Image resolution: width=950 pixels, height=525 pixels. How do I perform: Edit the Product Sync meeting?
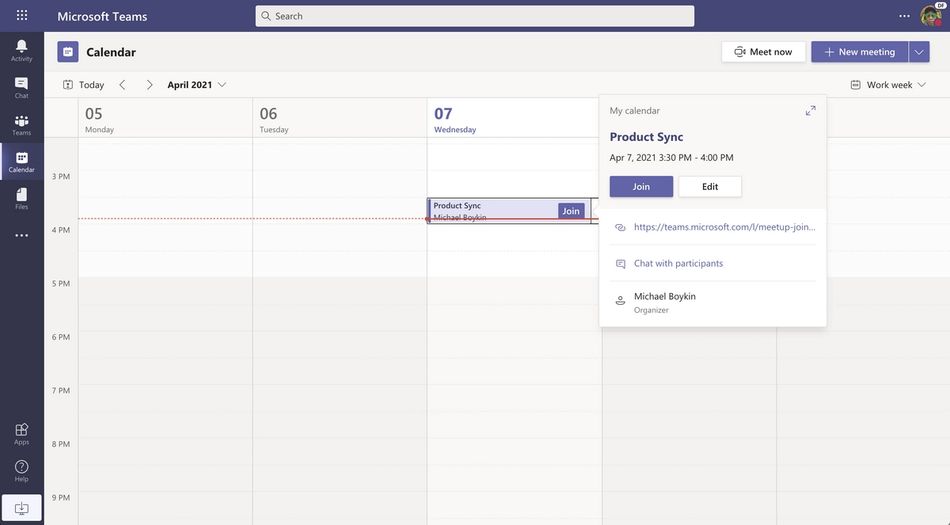[x=709, y=187]
